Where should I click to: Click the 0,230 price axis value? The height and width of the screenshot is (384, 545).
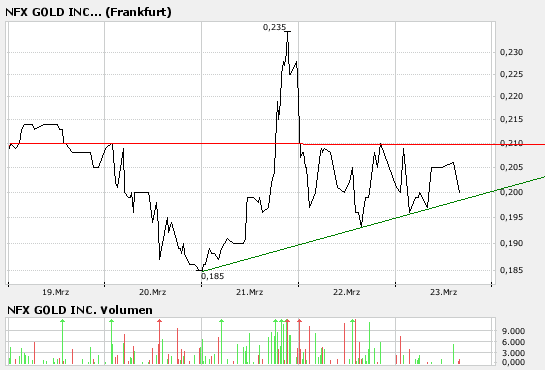coord(511,52)
